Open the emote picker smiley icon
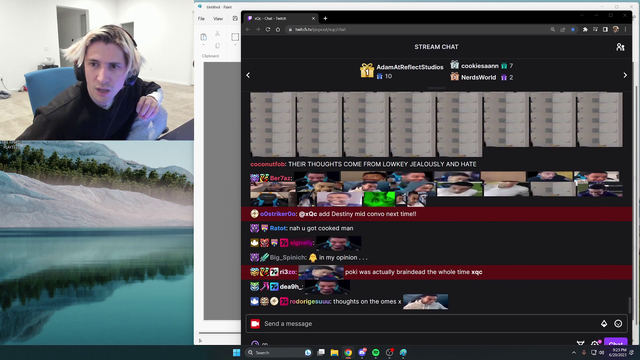640x360 pixels. pos(618,324)
